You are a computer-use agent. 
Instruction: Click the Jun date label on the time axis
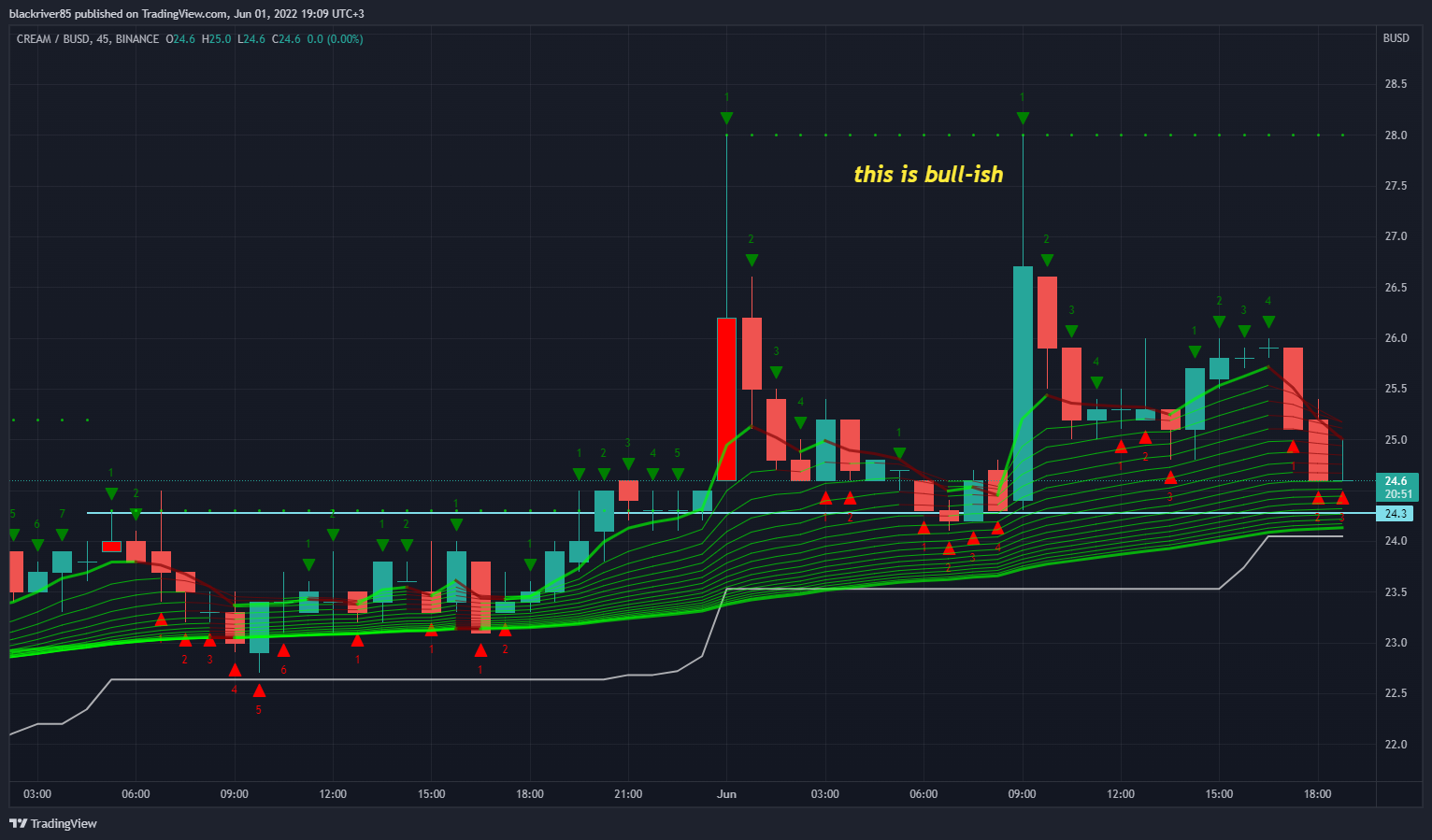click(x=726, y=794)
